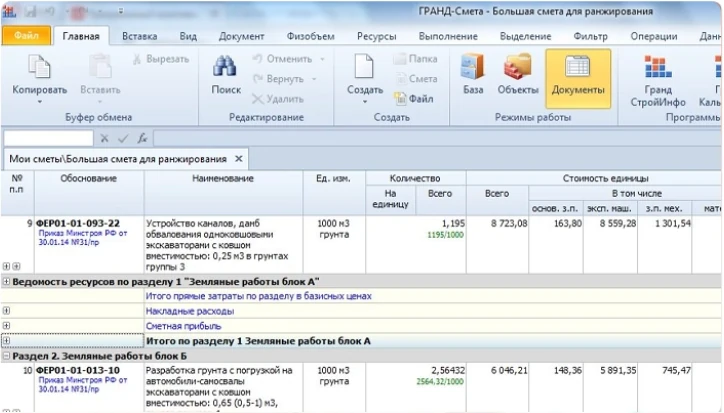Close the Большая смета для ранжирования document tab
This screenshot has width=724, height=413.
239,159
